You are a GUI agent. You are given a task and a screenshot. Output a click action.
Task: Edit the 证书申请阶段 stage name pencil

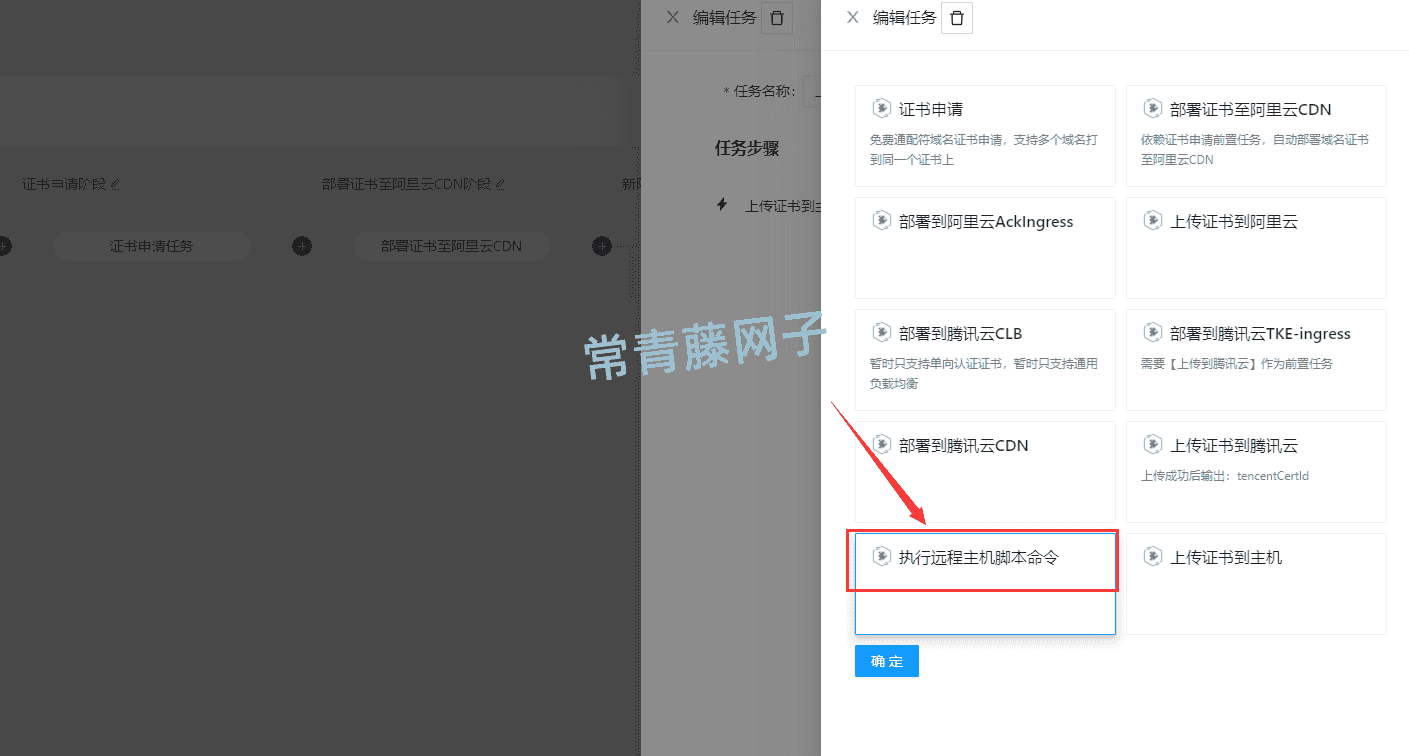point(115,185)
